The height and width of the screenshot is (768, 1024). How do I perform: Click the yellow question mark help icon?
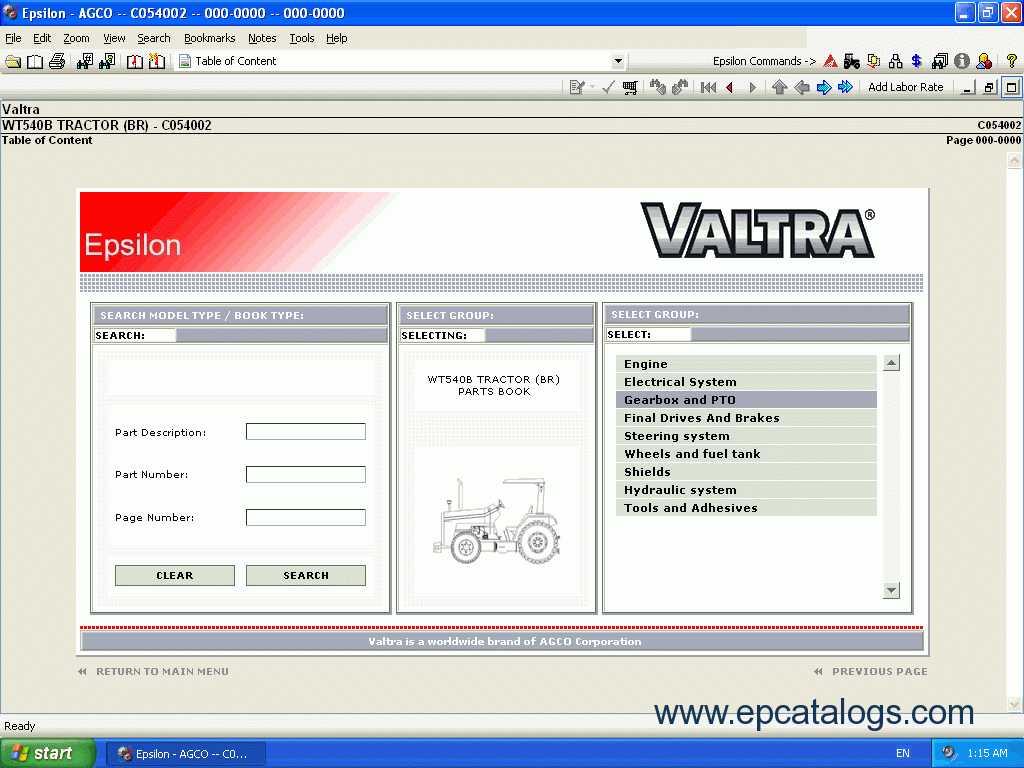1012,61
